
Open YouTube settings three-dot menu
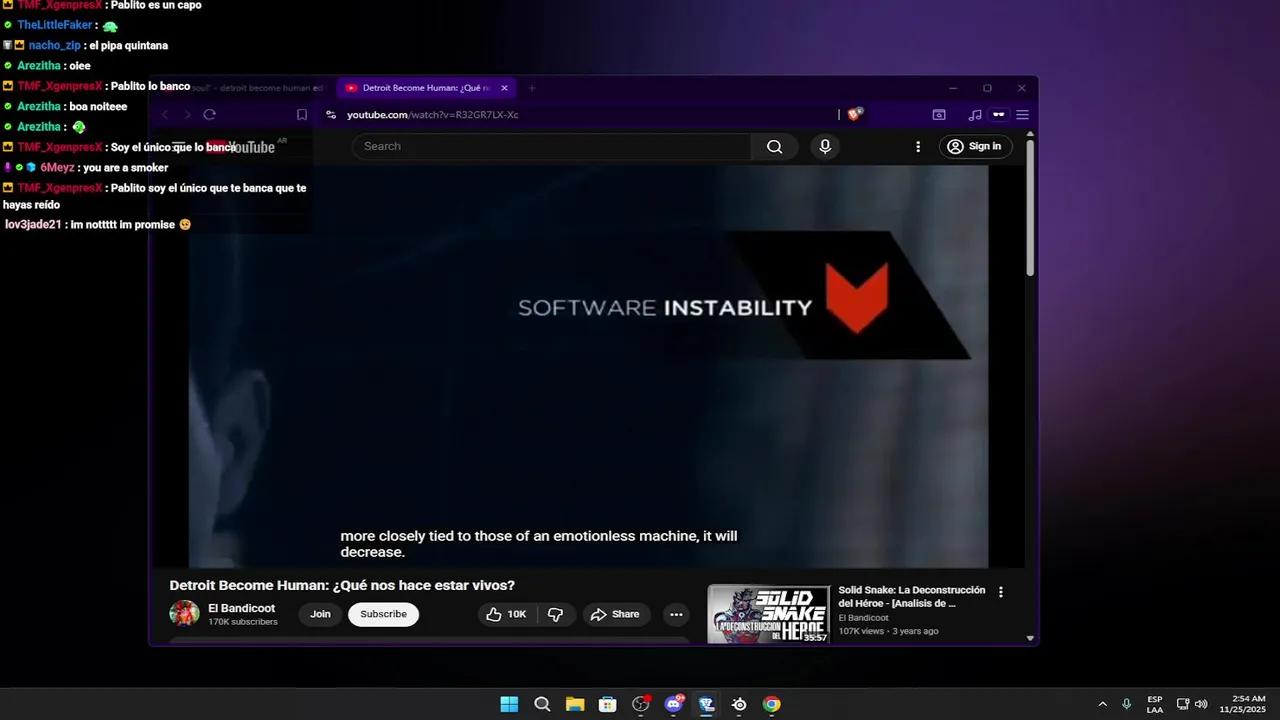point(918,147)
